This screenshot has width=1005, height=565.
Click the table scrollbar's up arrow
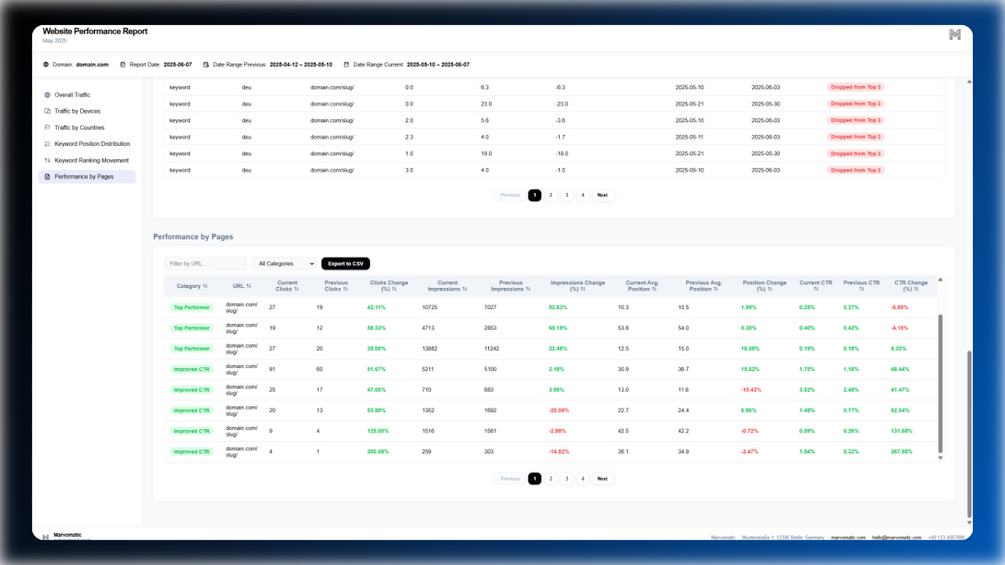940,280
